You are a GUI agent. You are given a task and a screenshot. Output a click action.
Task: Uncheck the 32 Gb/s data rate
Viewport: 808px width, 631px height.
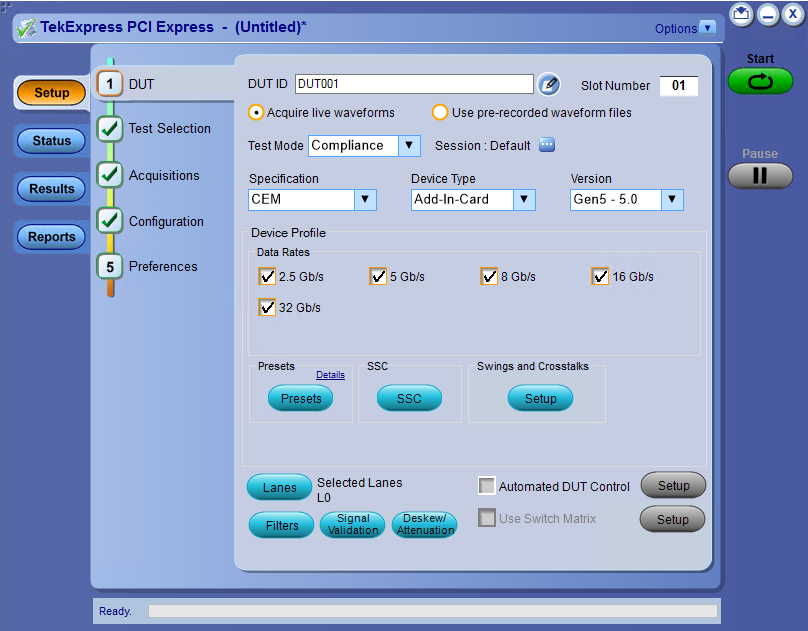coord(267,307)
